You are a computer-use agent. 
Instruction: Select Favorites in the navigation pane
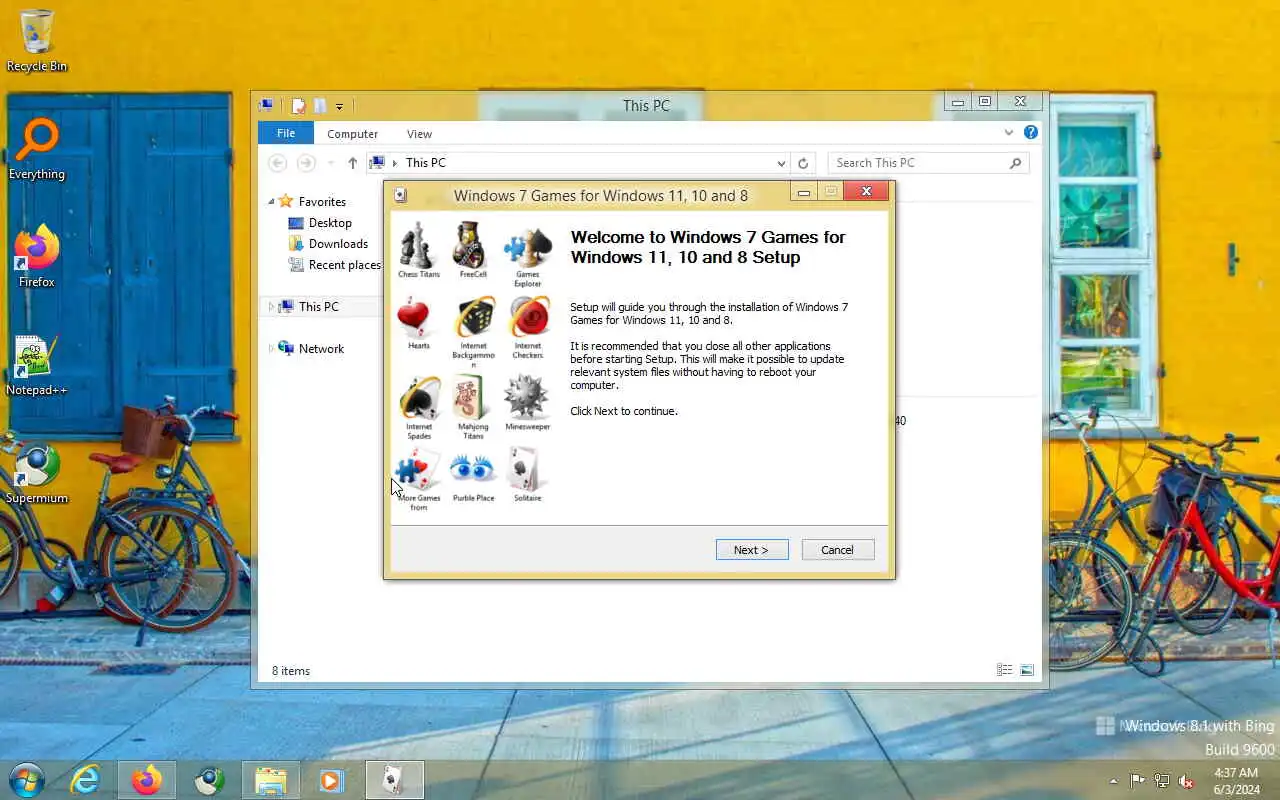point(322,202)
